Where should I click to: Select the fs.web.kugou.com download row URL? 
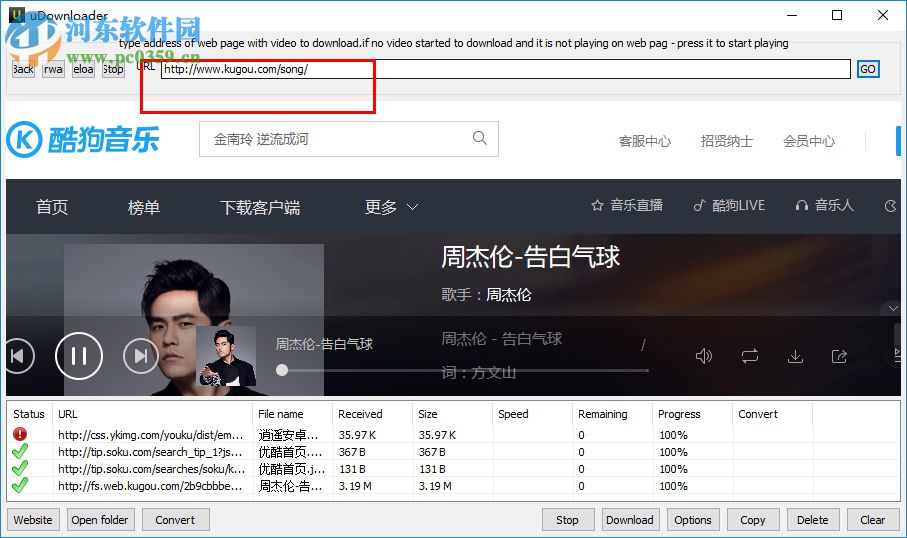point(150,486)
